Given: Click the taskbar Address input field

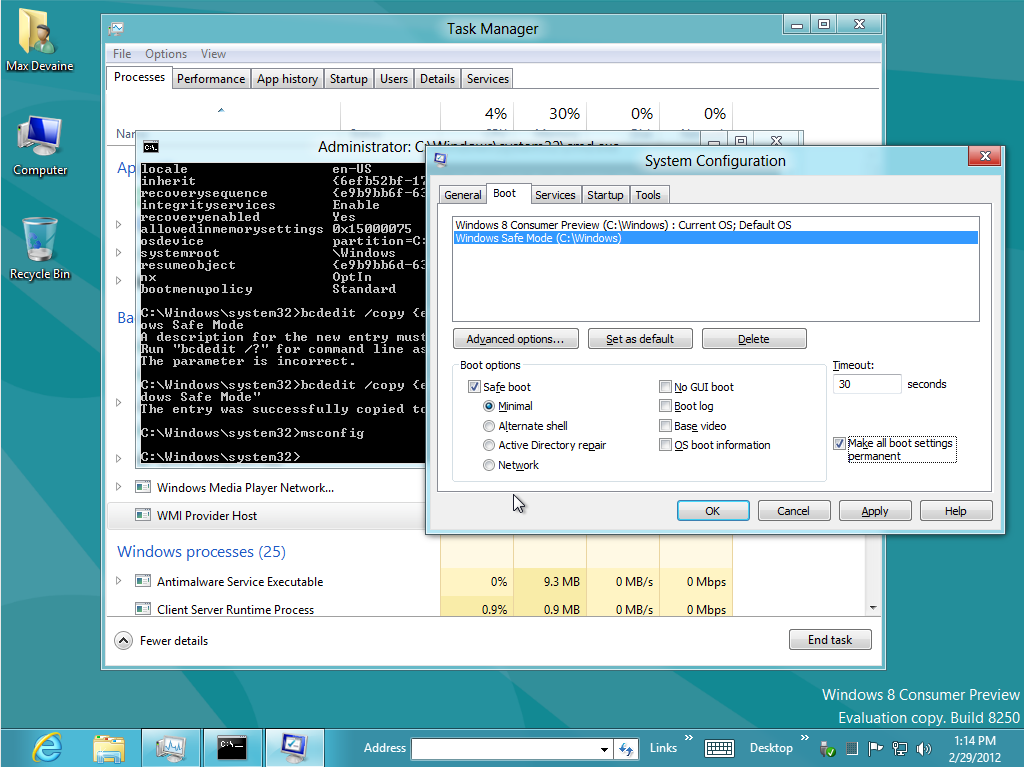Looking at the screenshot, I should (505, 749).
